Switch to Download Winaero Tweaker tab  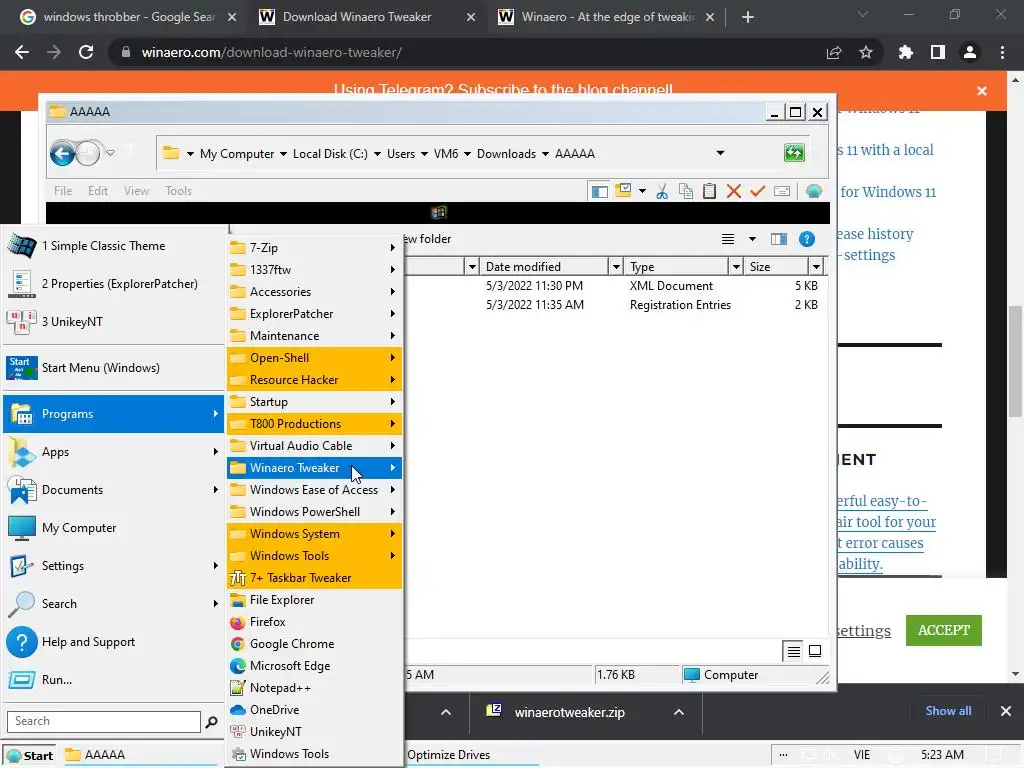tap(357, 17)
